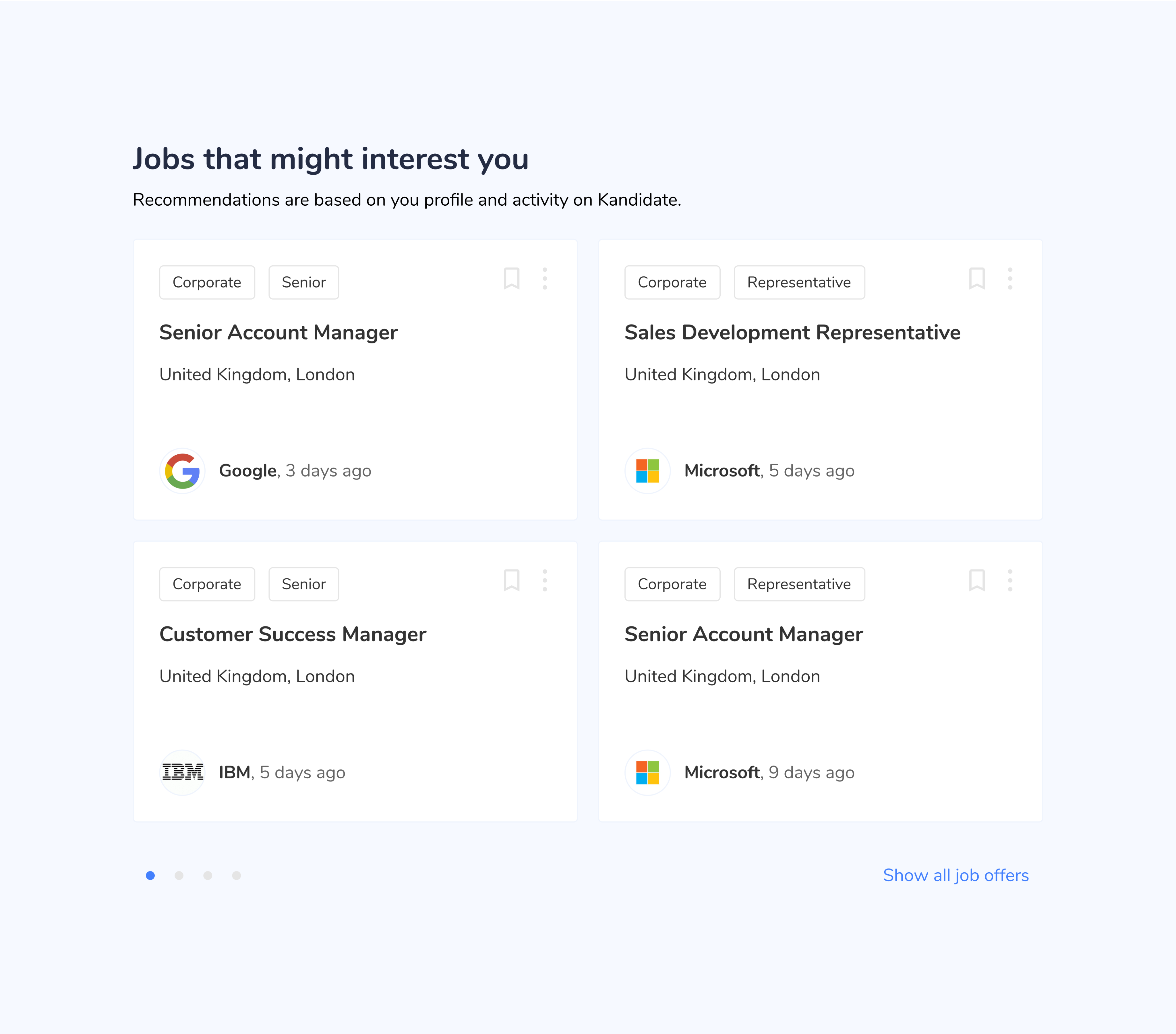Open the Customer Success Manager job title
Image resolution: width=1176 pixels, height=1034 pixels.
pos(293,634)
